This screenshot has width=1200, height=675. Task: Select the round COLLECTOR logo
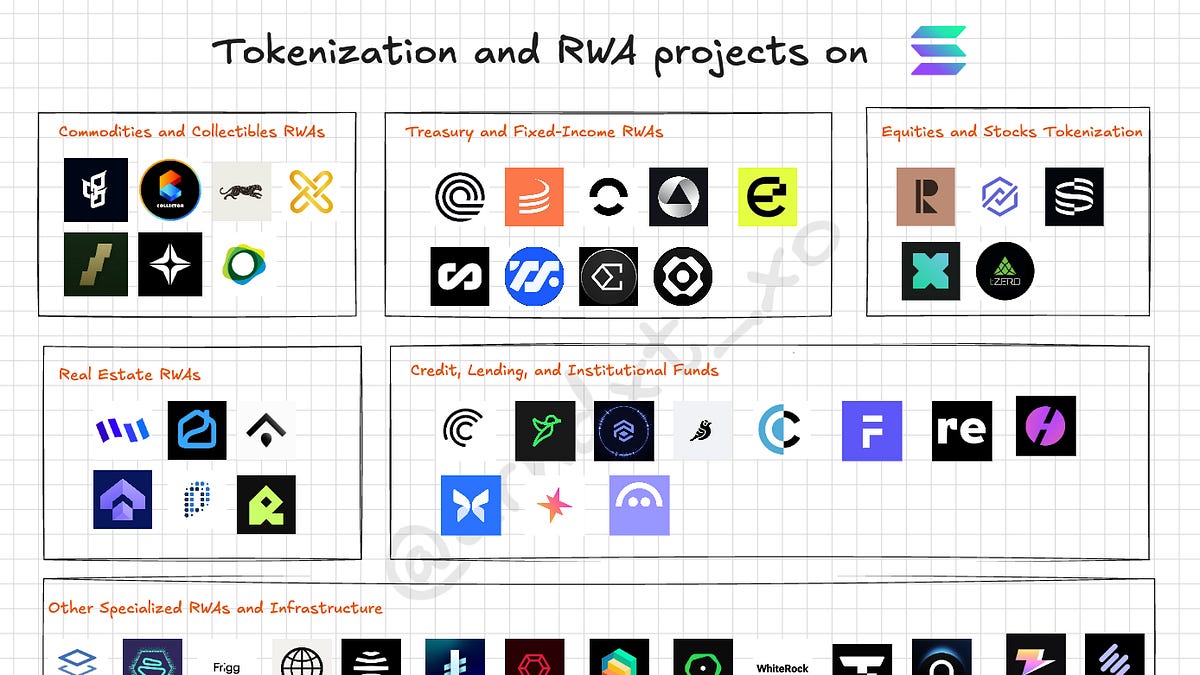tap(169, 190)
